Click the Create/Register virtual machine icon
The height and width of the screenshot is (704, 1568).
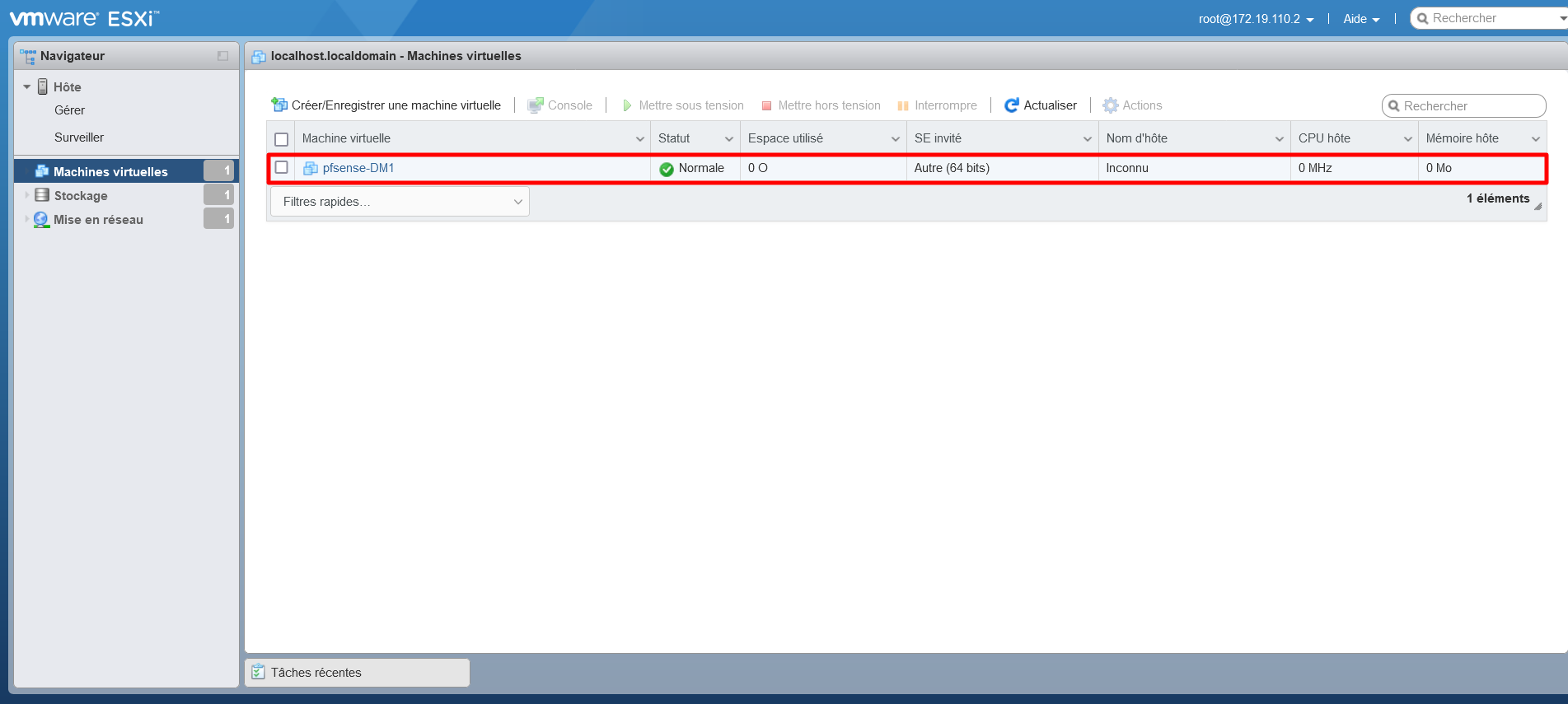click(x=279, y=105)
